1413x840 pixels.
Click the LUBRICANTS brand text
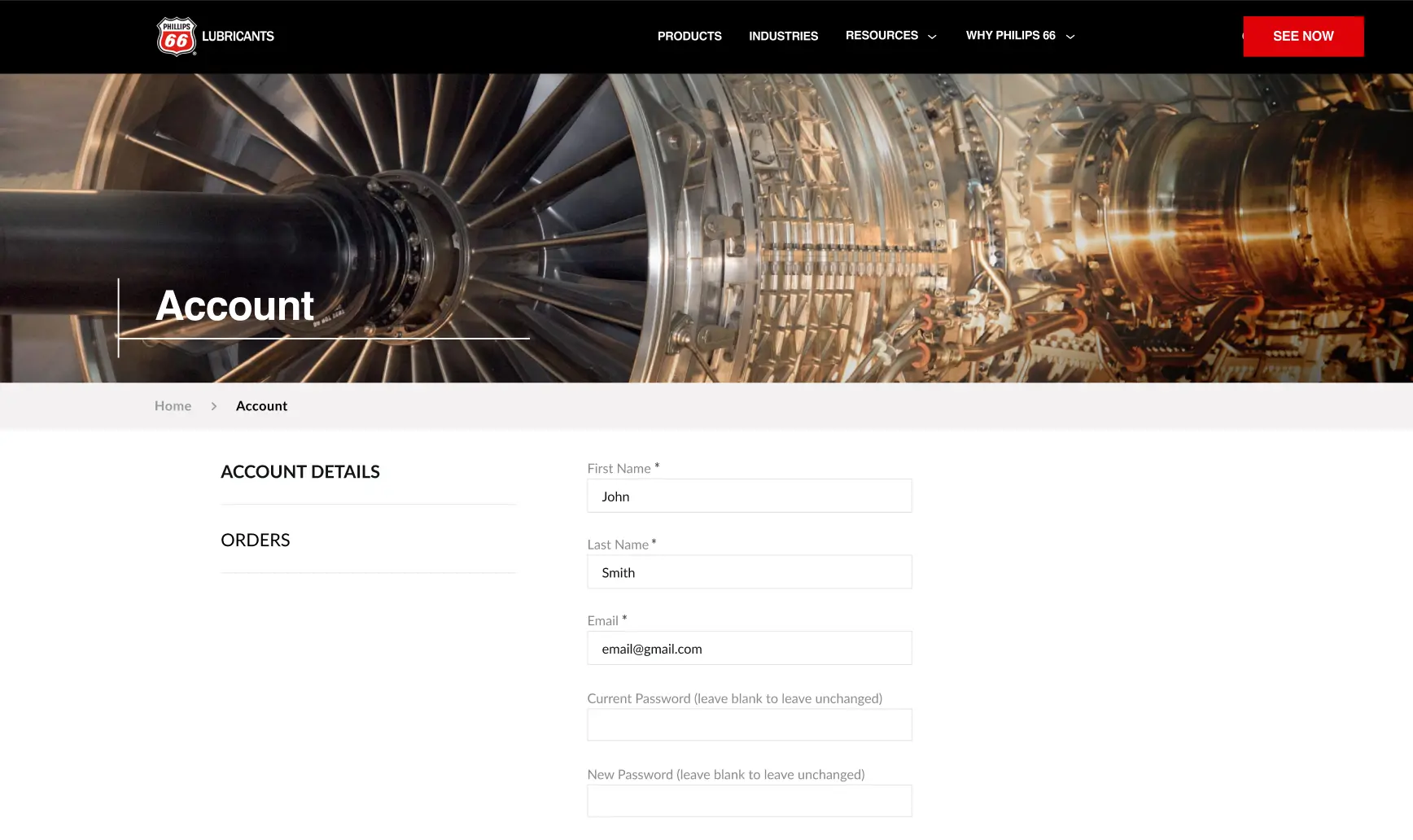238,37
